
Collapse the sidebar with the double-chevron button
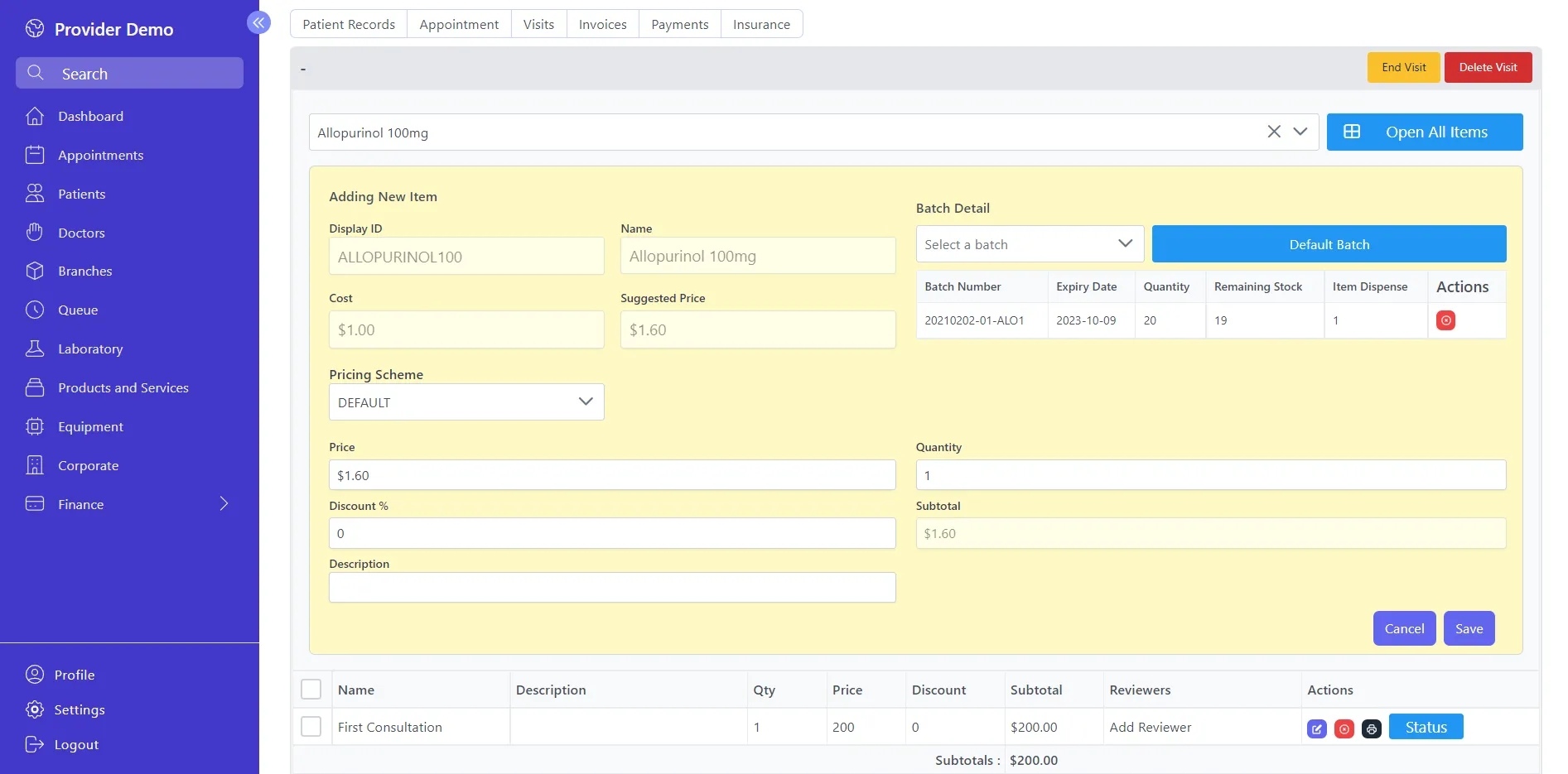coord(258,22)
